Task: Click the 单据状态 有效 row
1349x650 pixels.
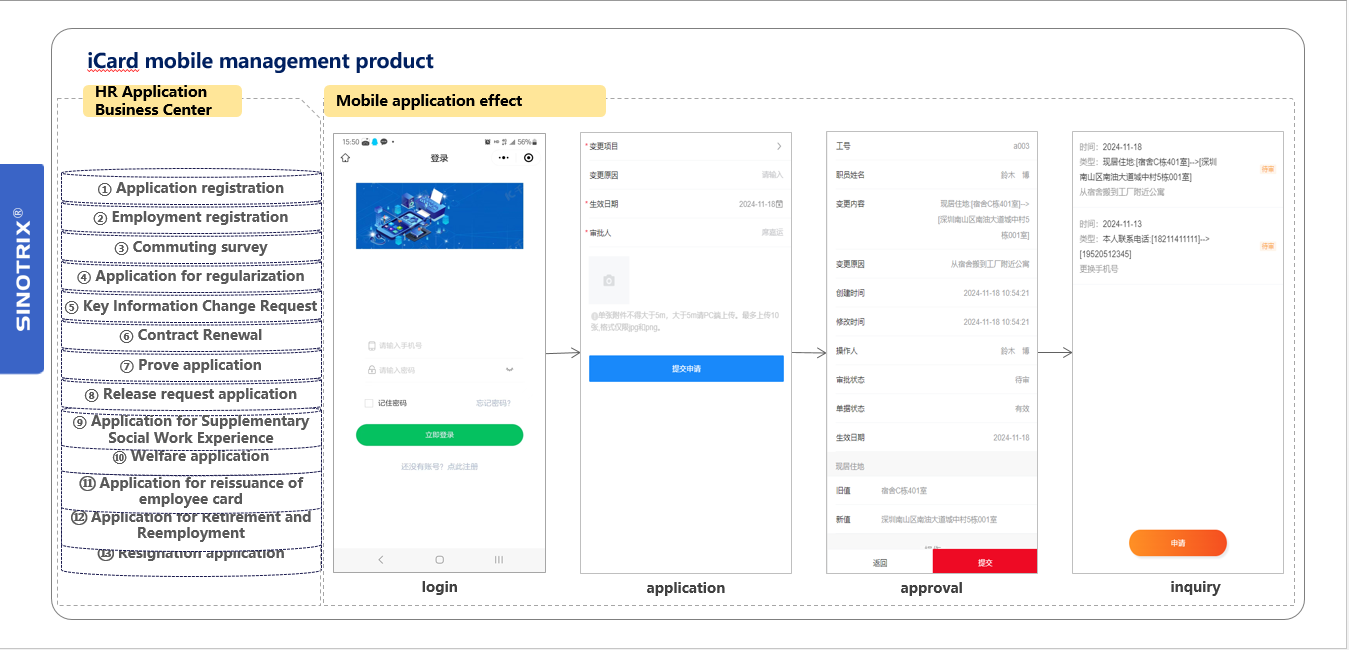Action: coord(932,409)
